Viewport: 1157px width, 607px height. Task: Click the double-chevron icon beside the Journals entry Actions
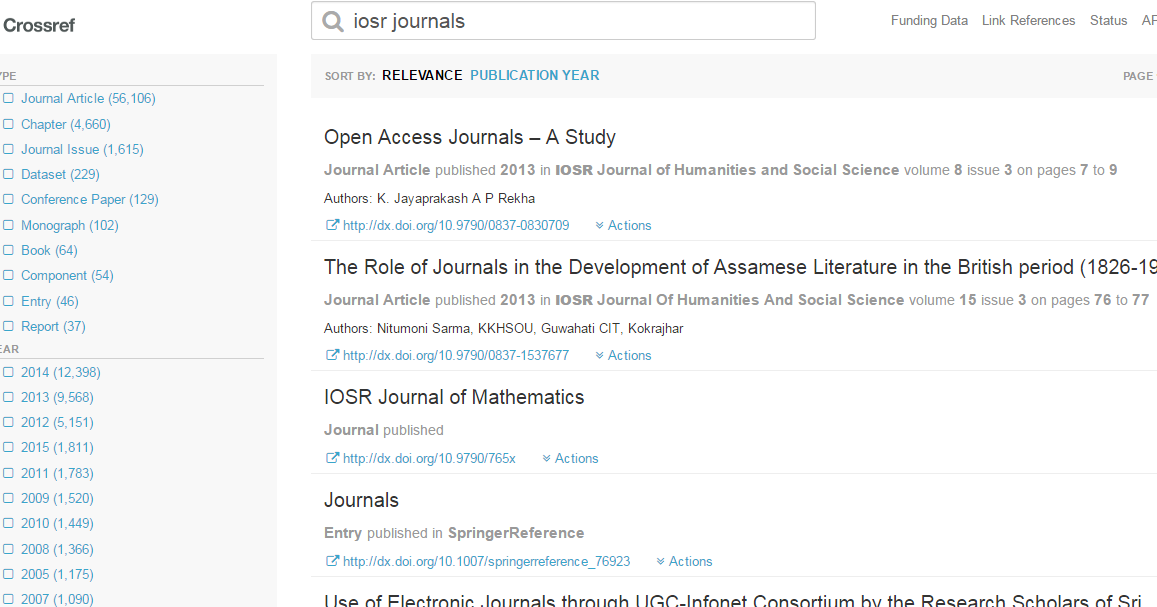tap(662, 561)
